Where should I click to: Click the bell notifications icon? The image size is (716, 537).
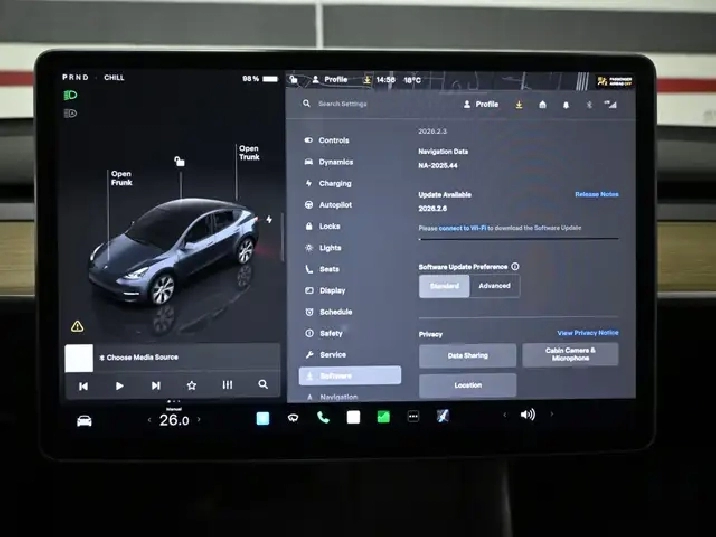click(564, 104)
